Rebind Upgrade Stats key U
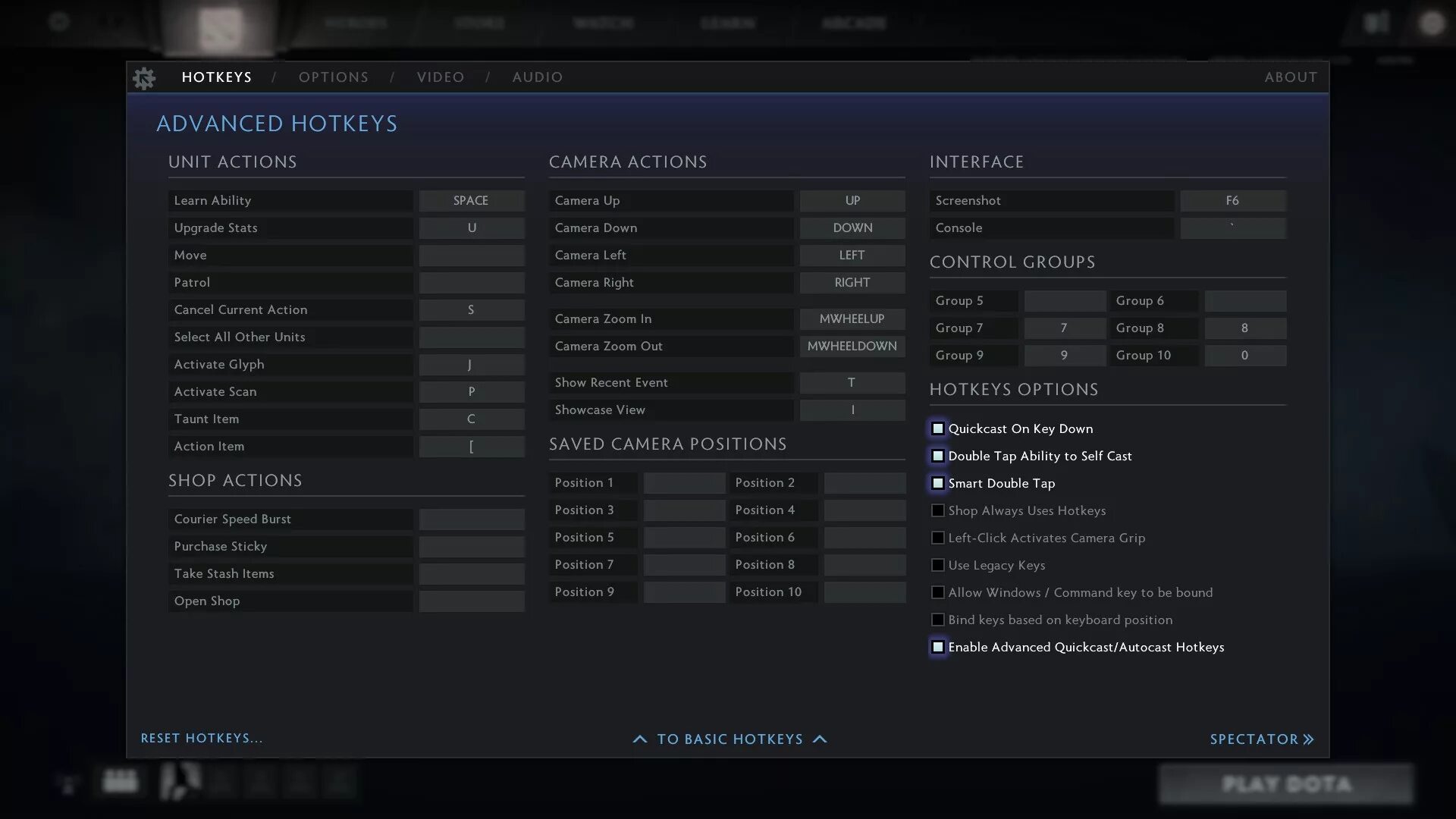 click(x=472, y=228)
